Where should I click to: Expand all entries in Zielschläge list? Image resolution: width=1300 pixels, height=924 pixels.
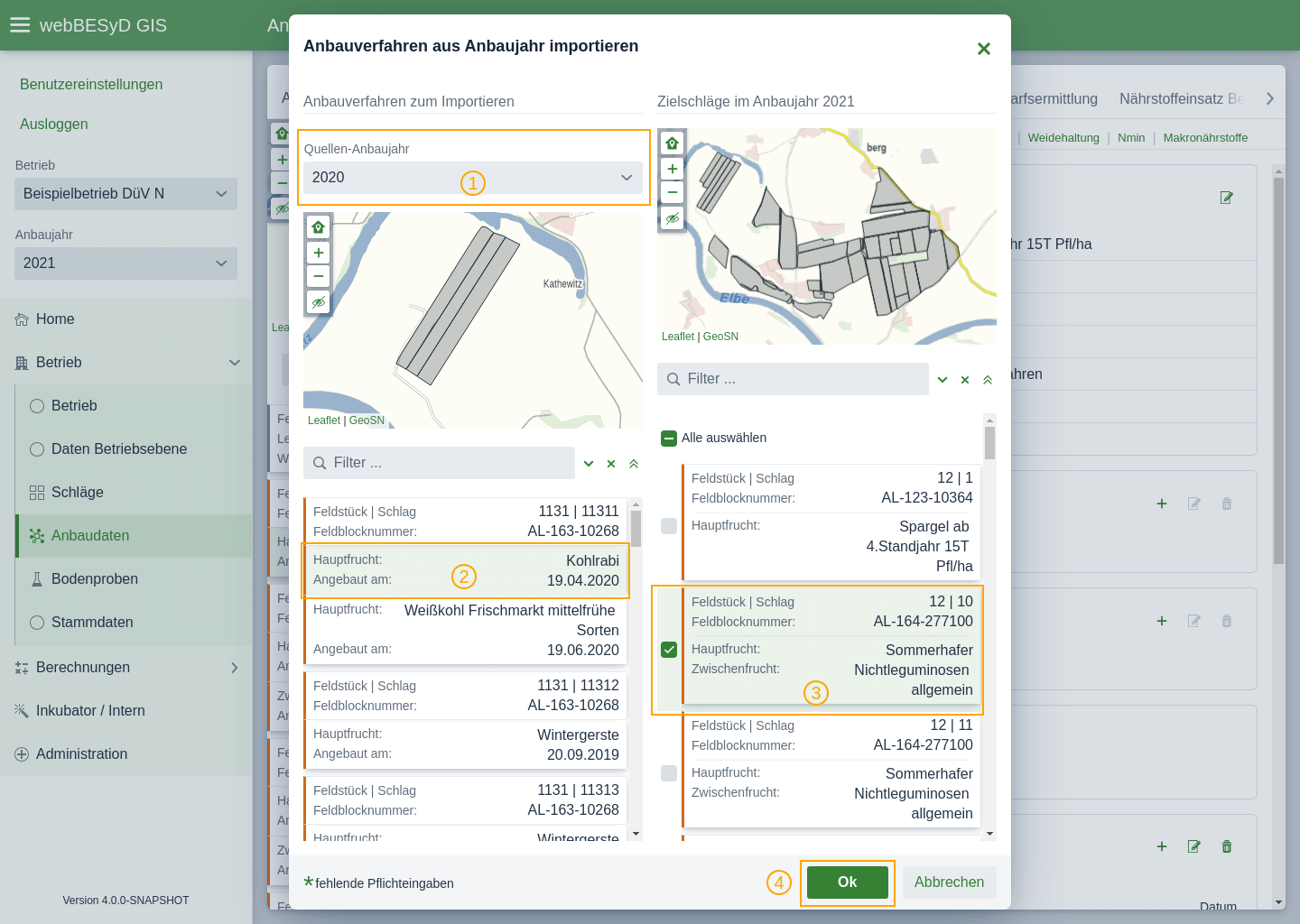(x=942, y=380)
